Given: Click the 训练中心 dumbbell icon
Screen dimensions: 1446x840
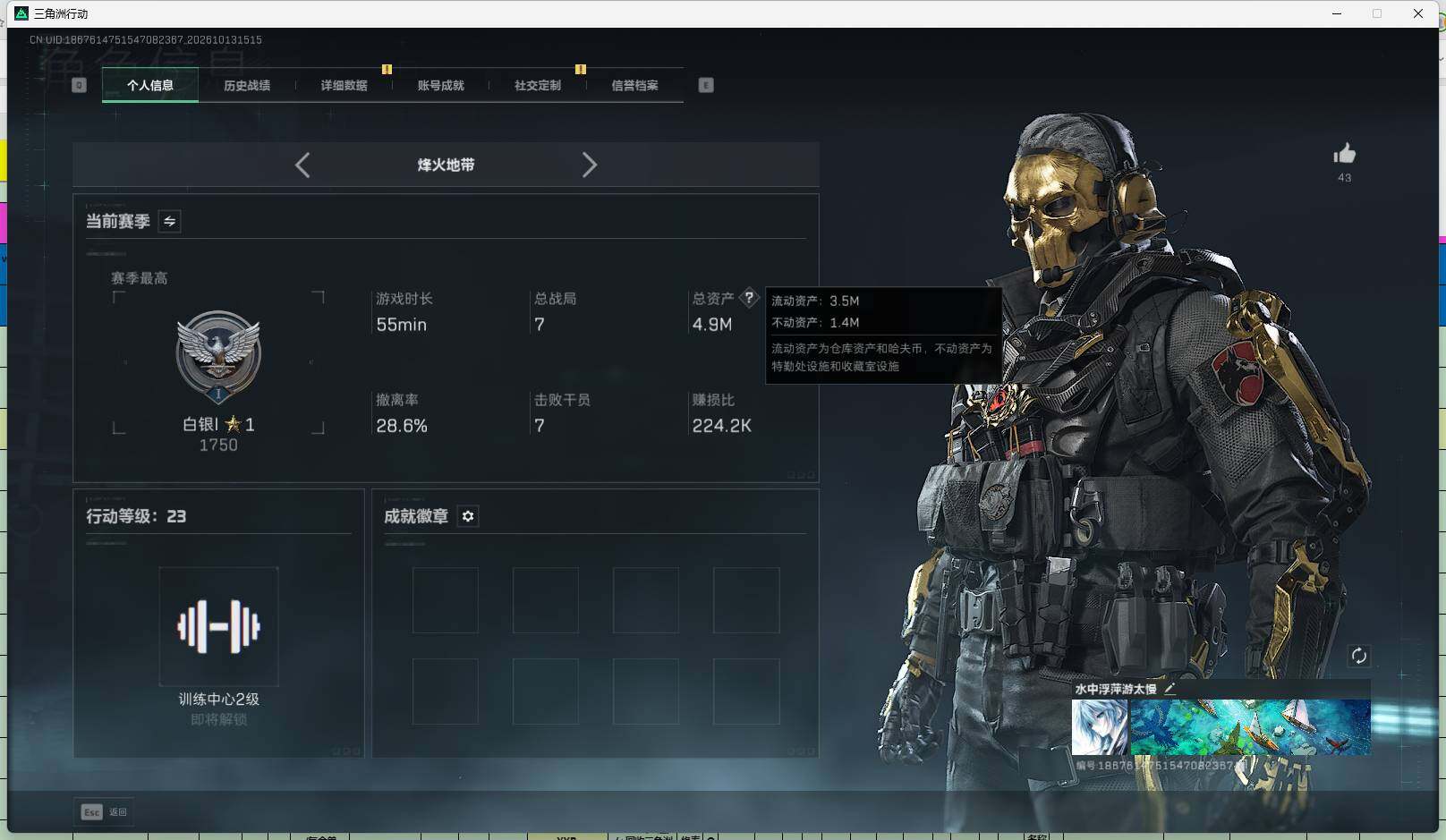Looking at the screenshot, I should point(219,626).
